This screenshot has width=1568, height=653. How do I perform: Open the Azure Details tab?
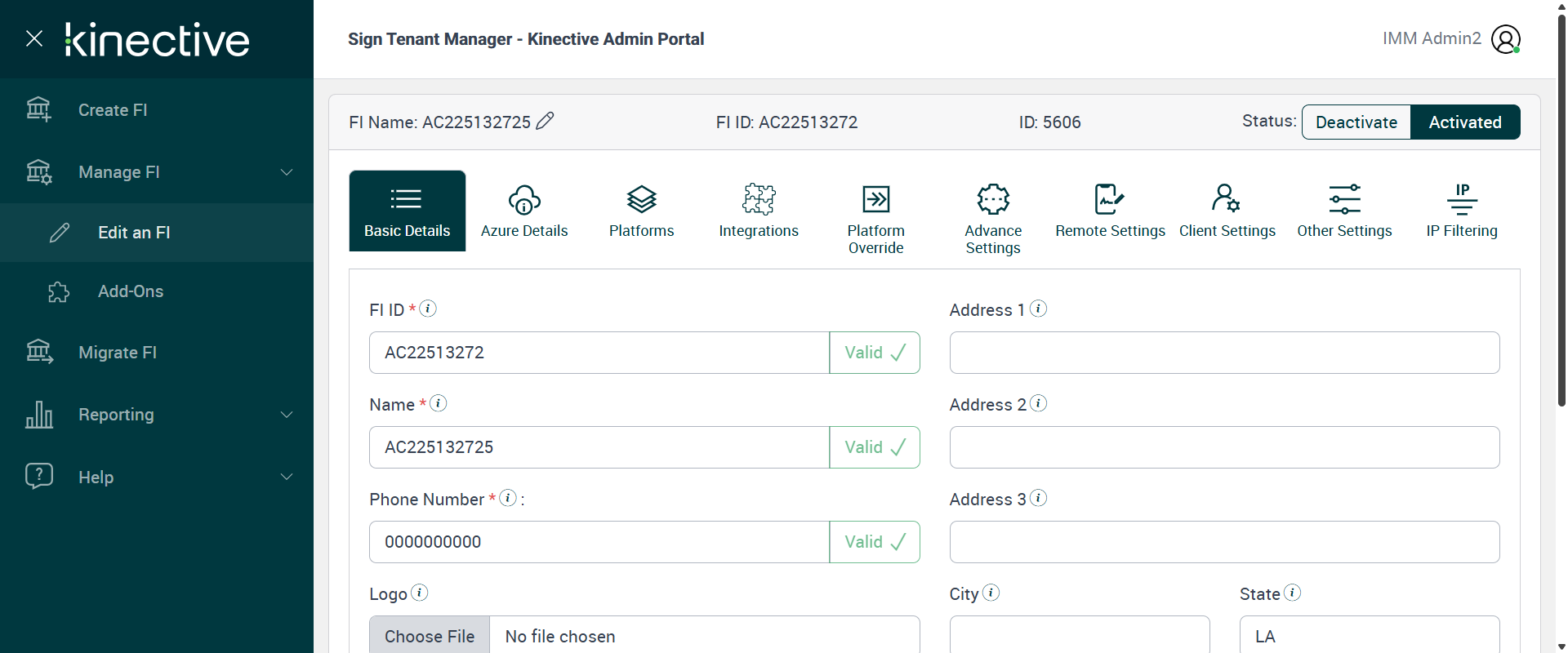coord(524,211)
